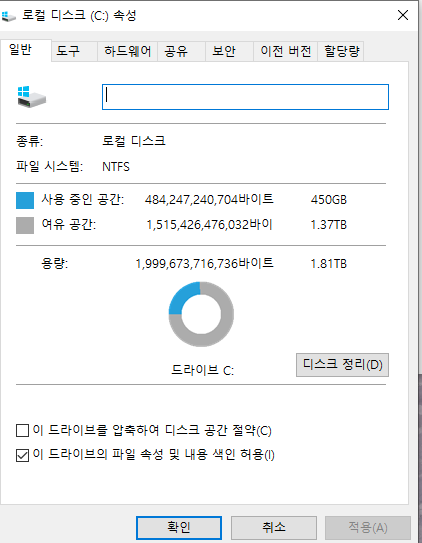Click the 1,515,426,476,032 free space value
The width and height of the screenshot is (422, 543).
point(209,224)
